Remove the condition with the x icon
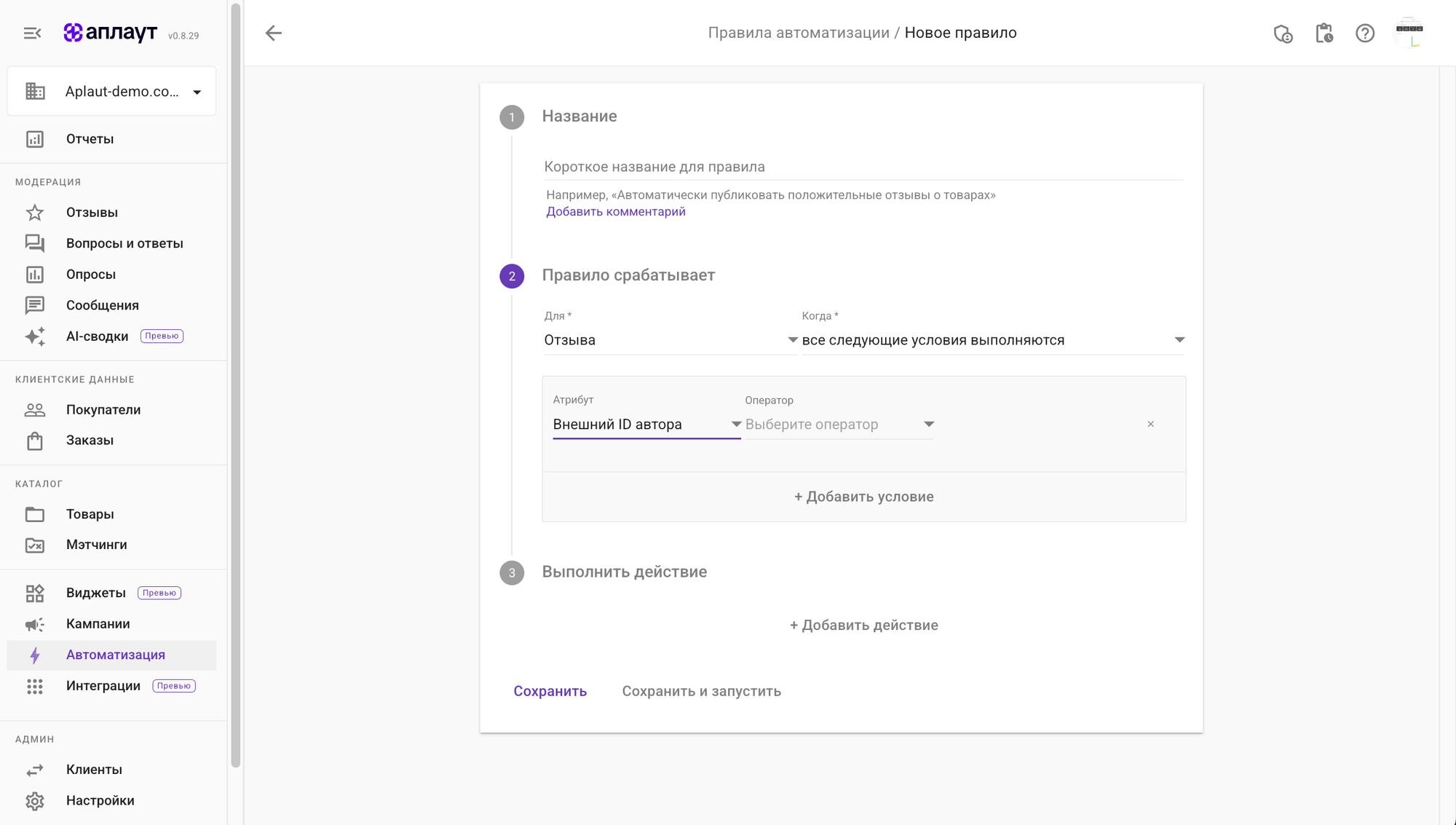Image resolution: width=1456 pixels, height=825 pixels. point(1151,424)
